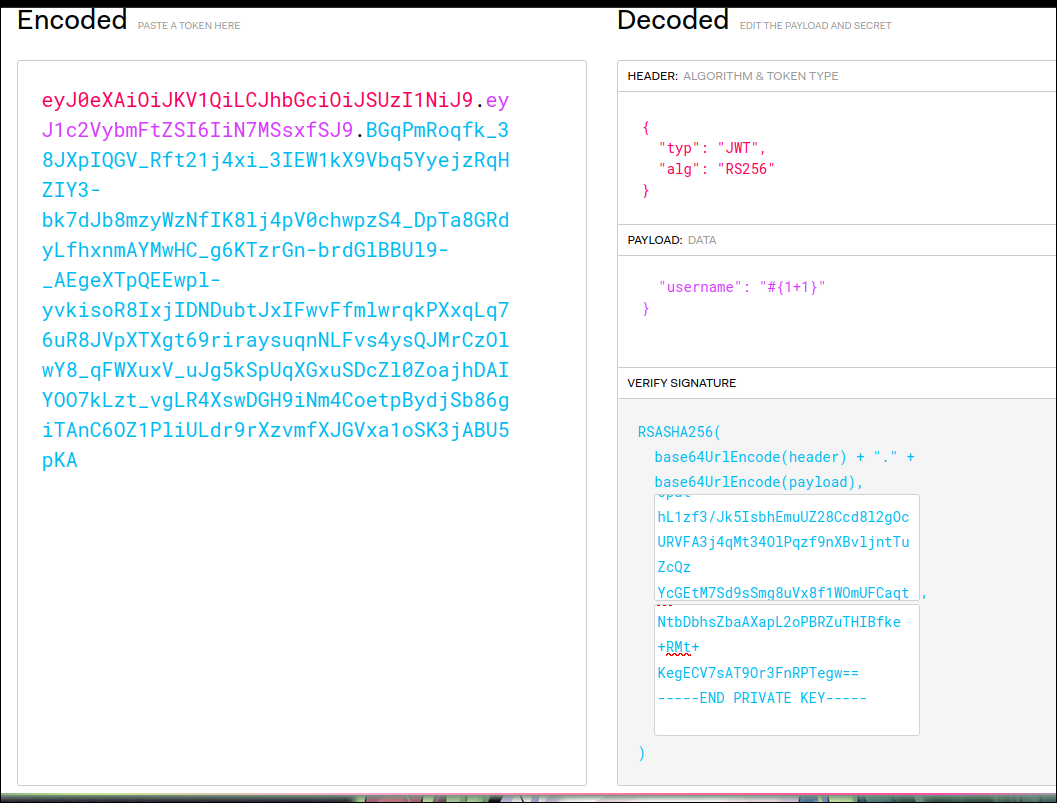Select the HEADER section title

click(x=652, y=76)
